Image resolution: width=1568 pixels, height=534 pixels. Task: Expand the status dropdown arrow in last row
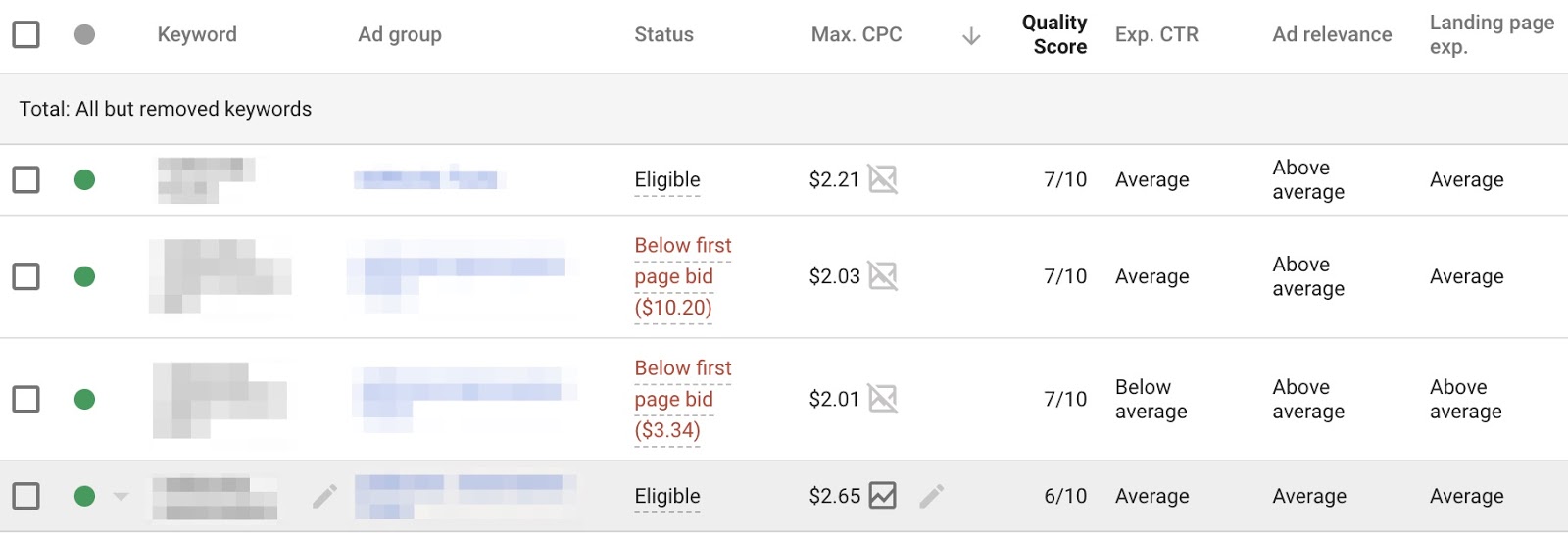pos(121,496)
